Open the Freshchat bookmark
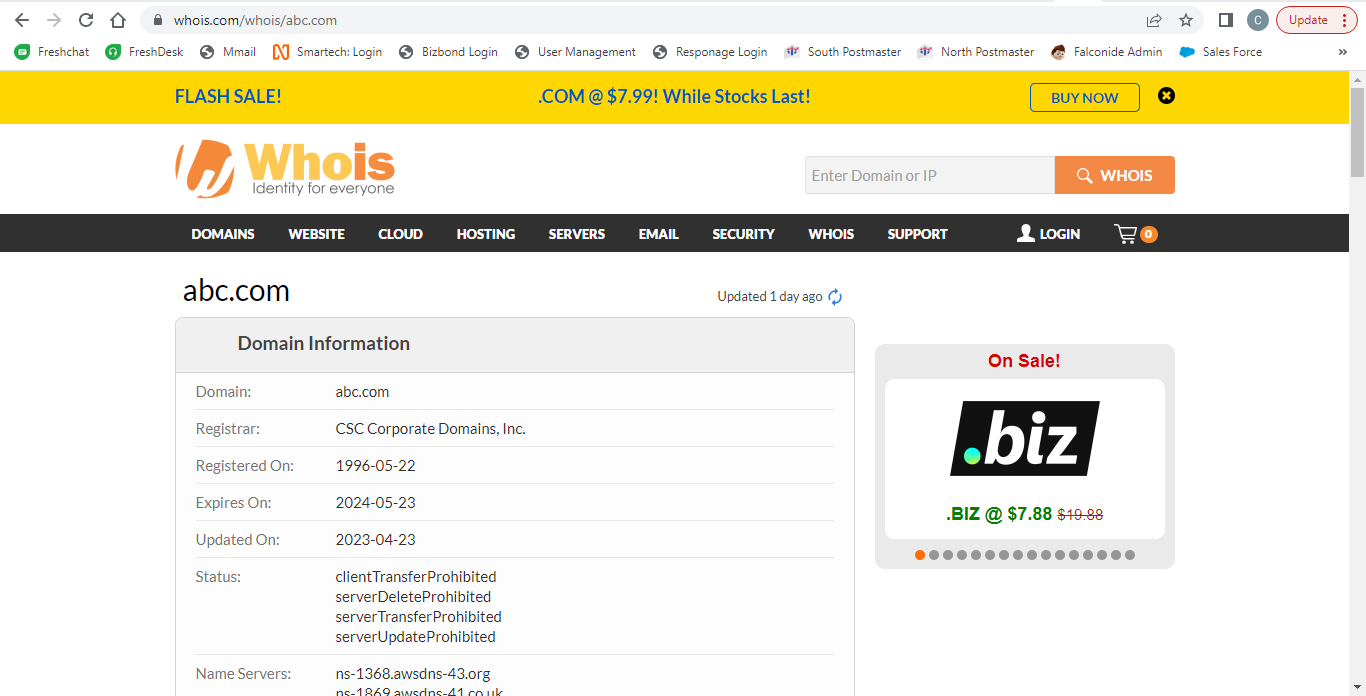The height and width of the screenshot is (696, 1366). coord(51,52)
